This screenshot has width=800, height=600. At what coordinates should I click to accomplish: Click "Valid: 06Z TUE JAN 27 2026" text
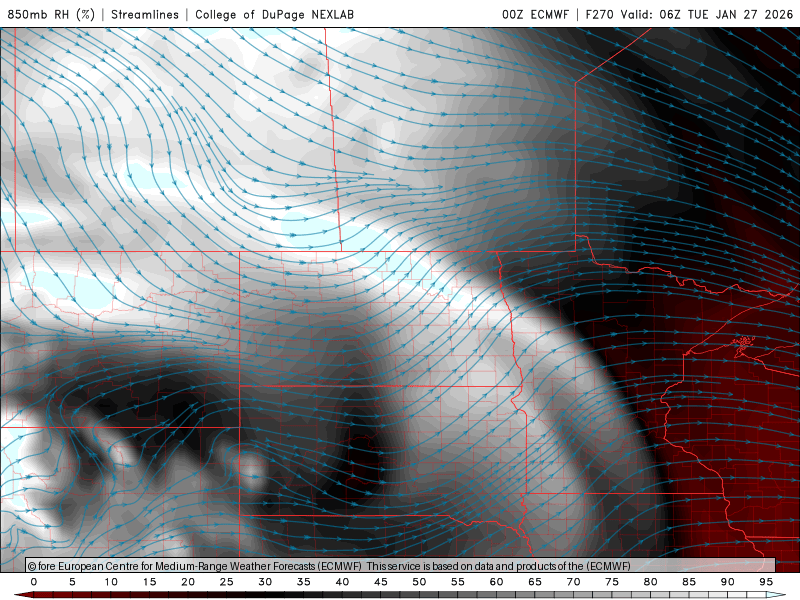[707, 14]
